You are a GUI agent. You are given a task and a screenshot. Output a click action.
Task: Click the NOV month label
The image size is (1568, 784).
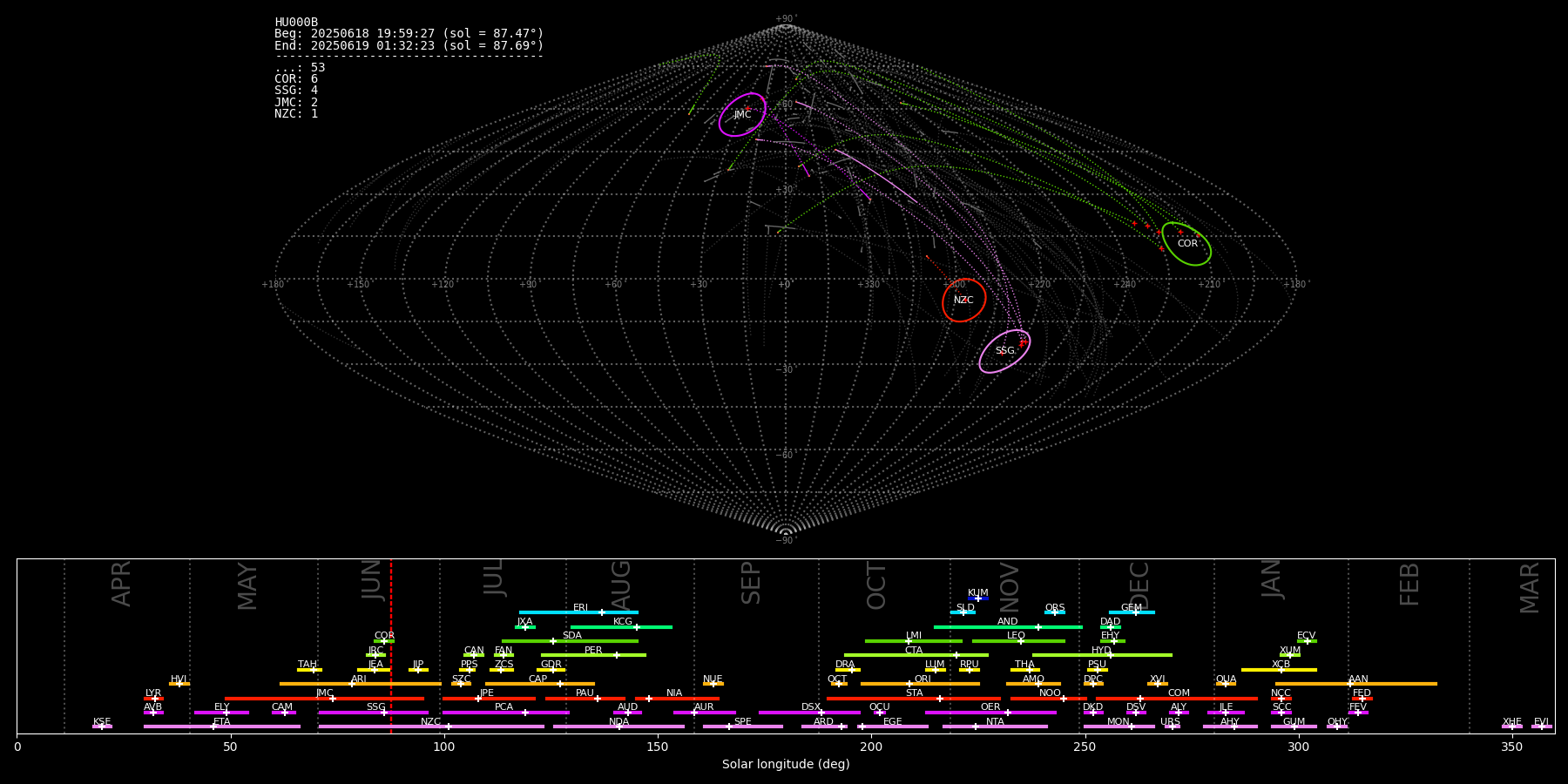point(1010,587)
